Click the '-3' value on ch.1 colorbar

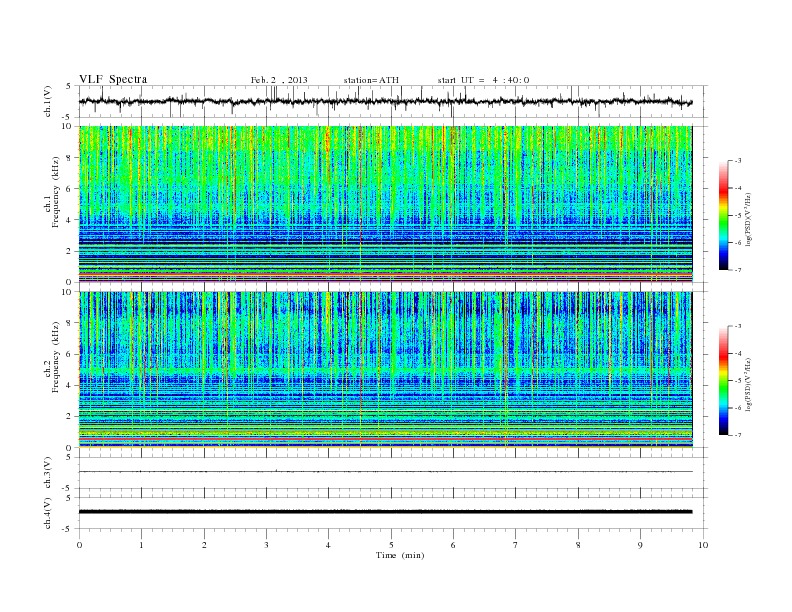coord(737,161)
